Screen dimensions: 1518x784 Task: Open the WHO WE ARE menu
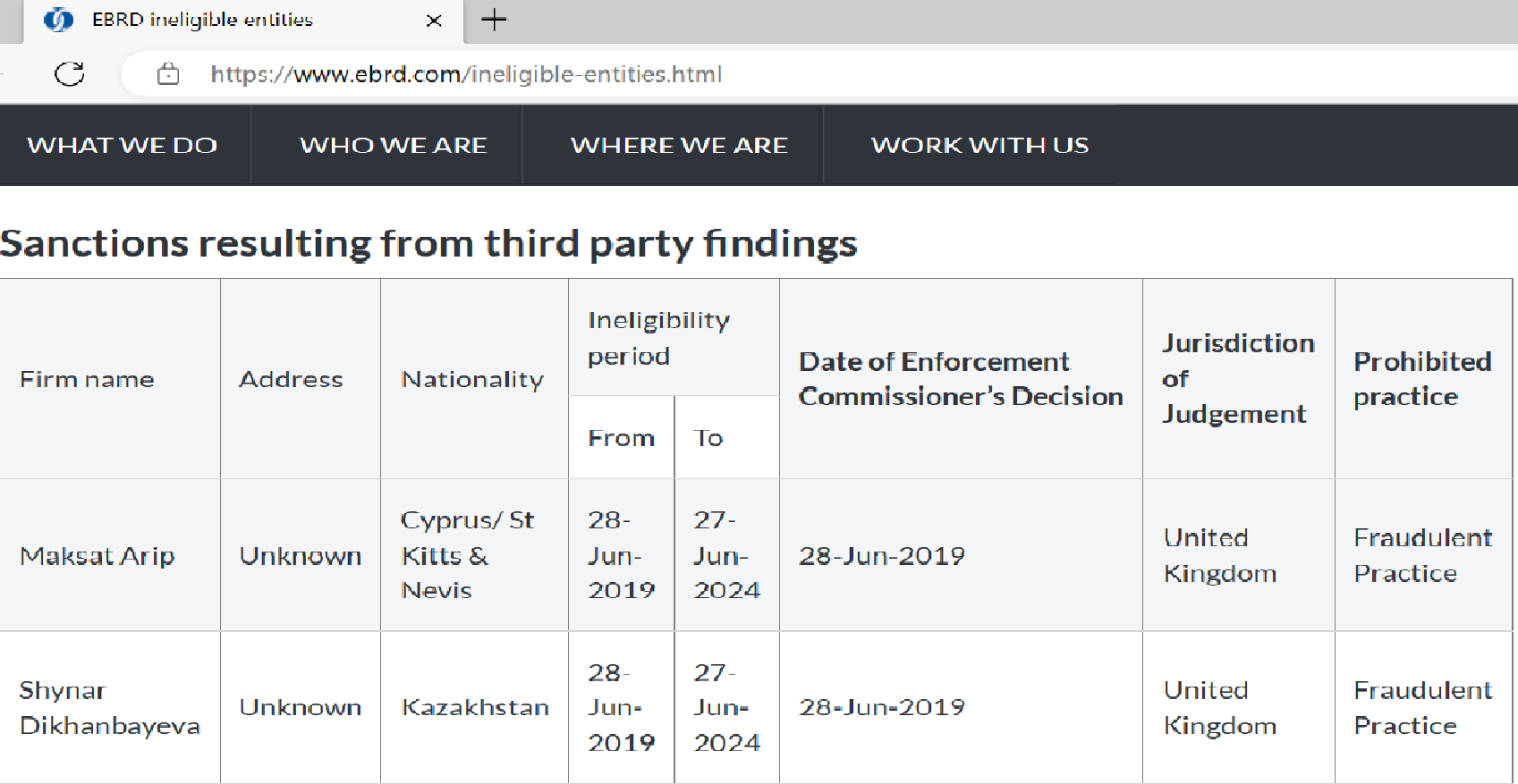pos(393,145)
